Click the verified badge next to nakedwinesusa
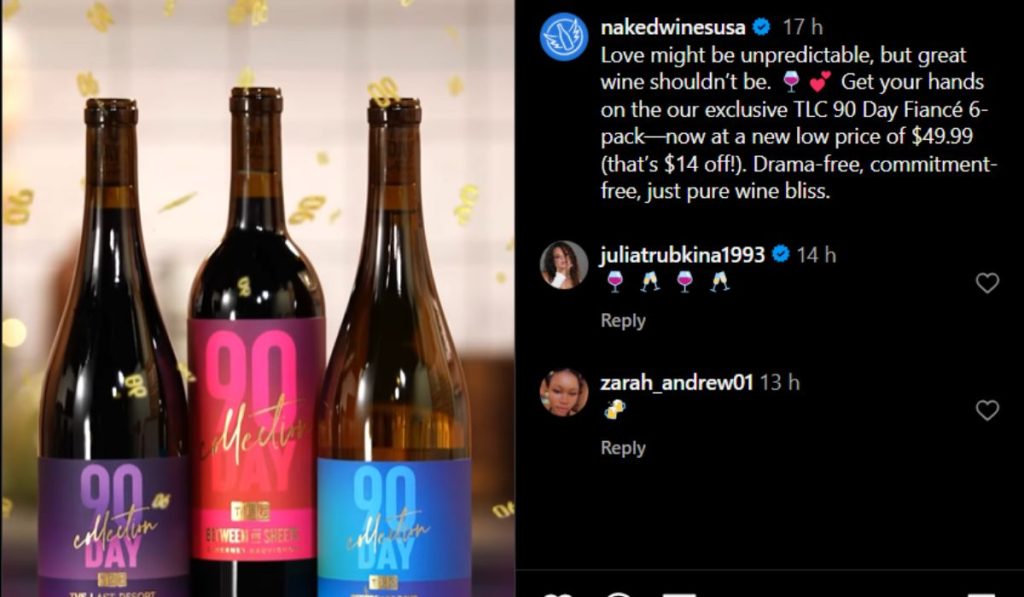 tap(761, 27)
